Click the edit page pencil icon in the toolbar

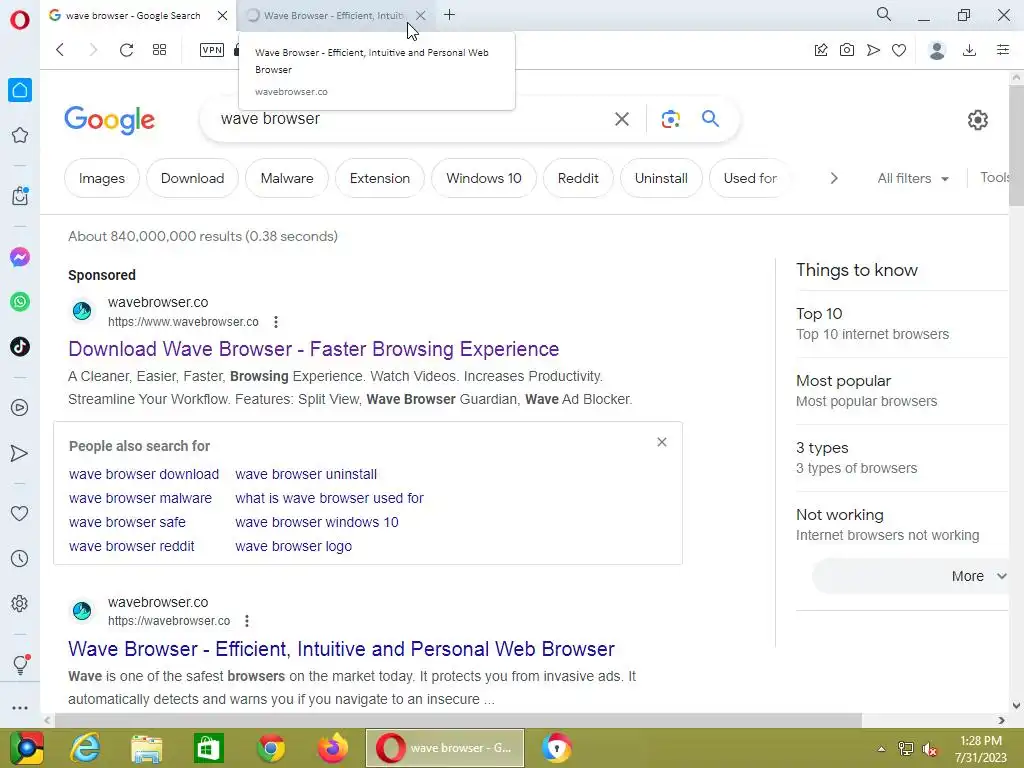tap(821, 50)
